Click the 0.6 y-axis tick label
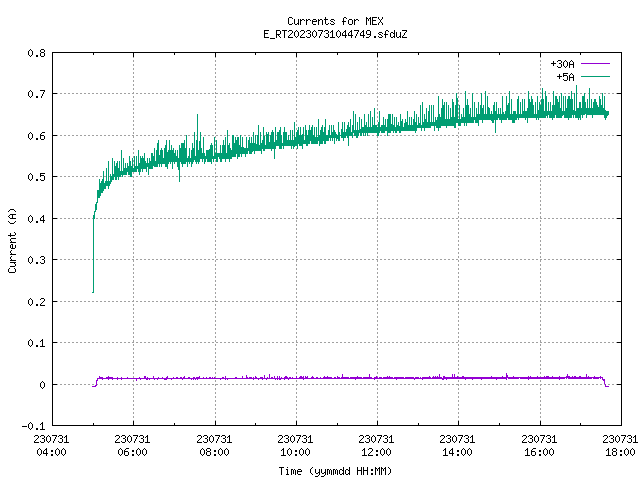Viewport: 640px width, 480px height. pyautogui.click(x=36, y=136)
